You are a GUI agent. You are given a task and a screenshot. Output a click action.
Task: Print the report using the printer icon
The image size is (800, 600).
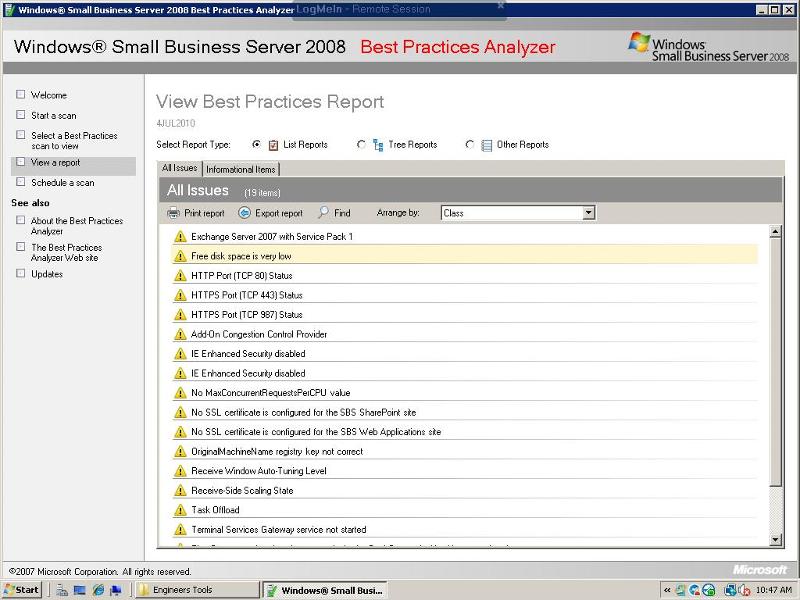(x=173, y=213)
